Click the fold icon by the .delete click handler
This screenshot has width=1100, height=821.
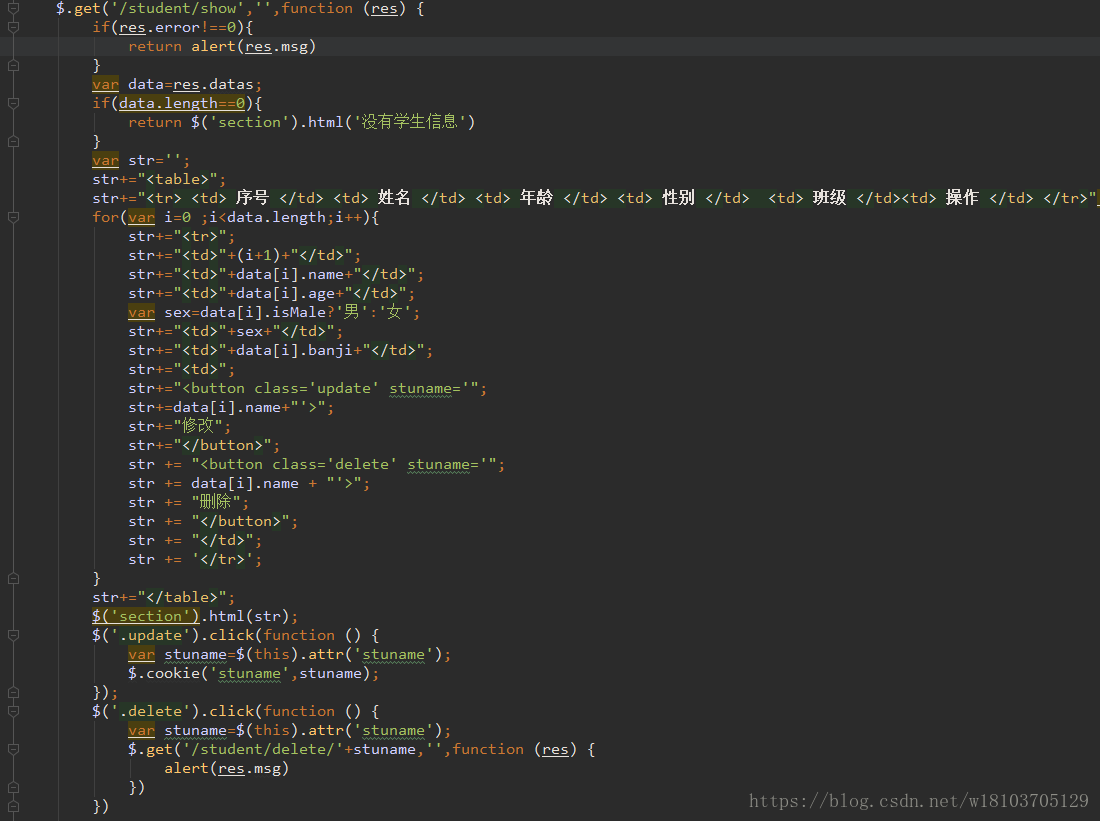12,711
